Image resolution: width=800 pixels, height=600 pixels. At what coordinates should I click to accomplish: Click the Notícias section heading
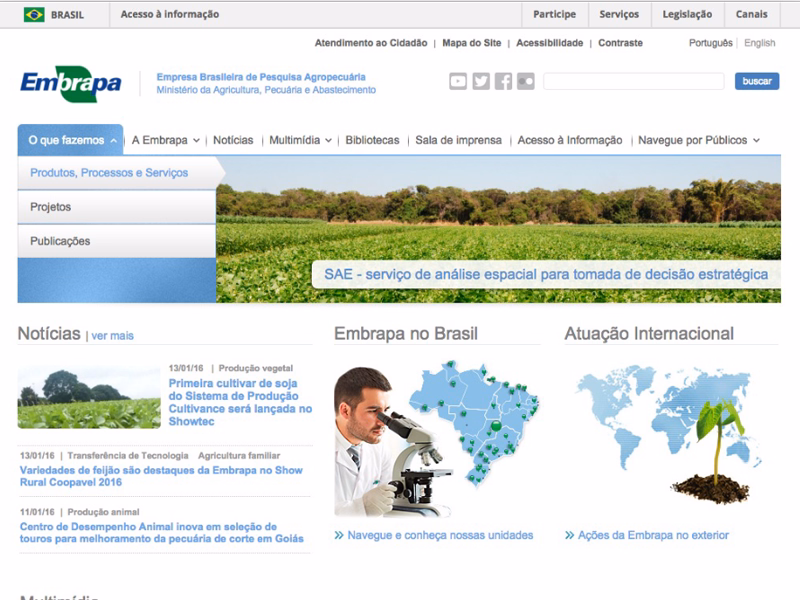pos(49,334)
